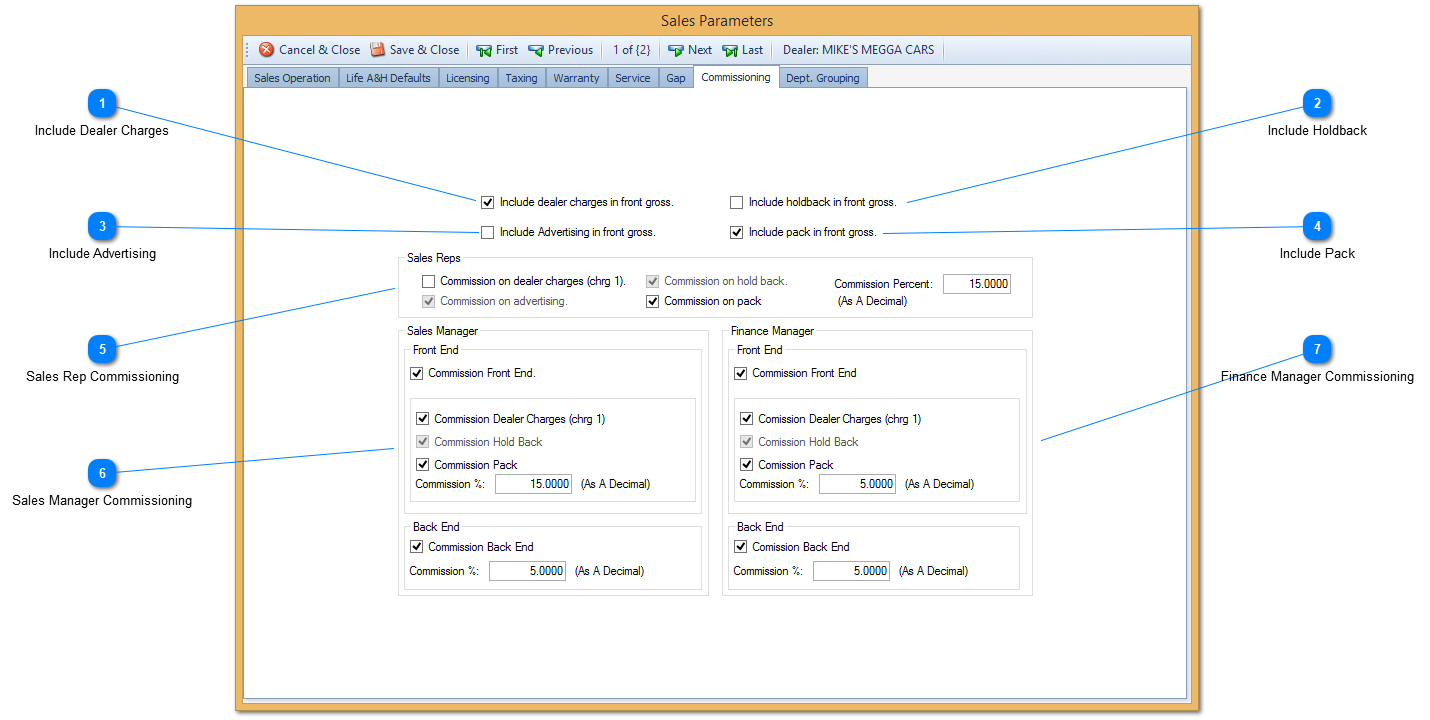Click the Previous button label
Screen dimensions: 1430x720
point(570,50)
